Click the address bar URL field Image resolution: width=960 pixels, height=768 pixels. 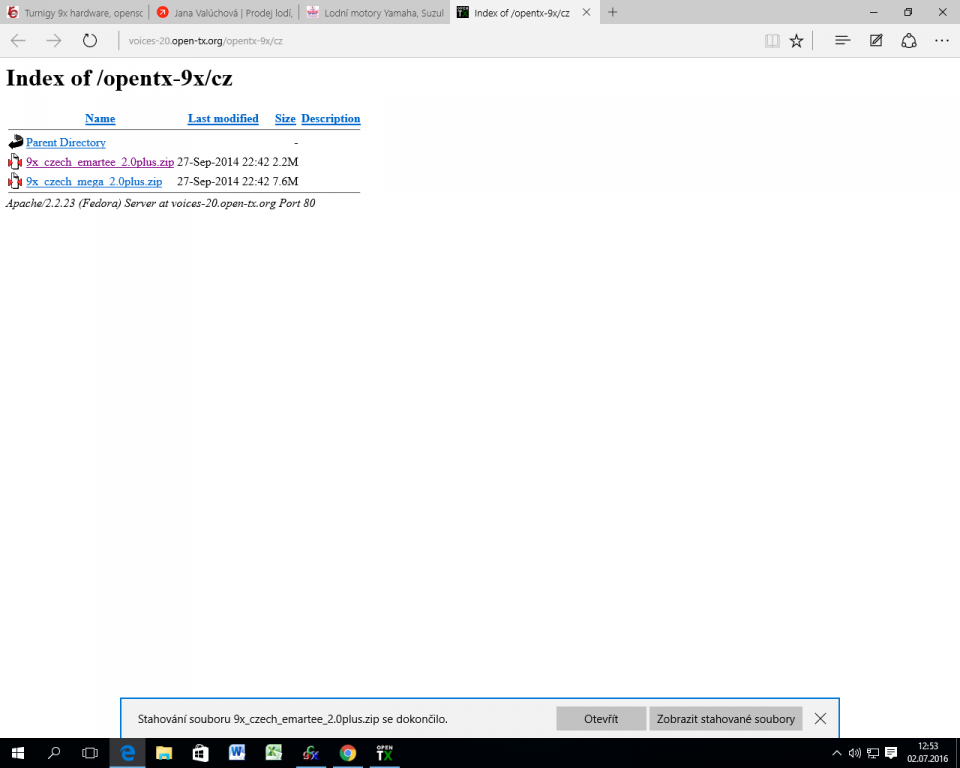[x=400, y=41]
